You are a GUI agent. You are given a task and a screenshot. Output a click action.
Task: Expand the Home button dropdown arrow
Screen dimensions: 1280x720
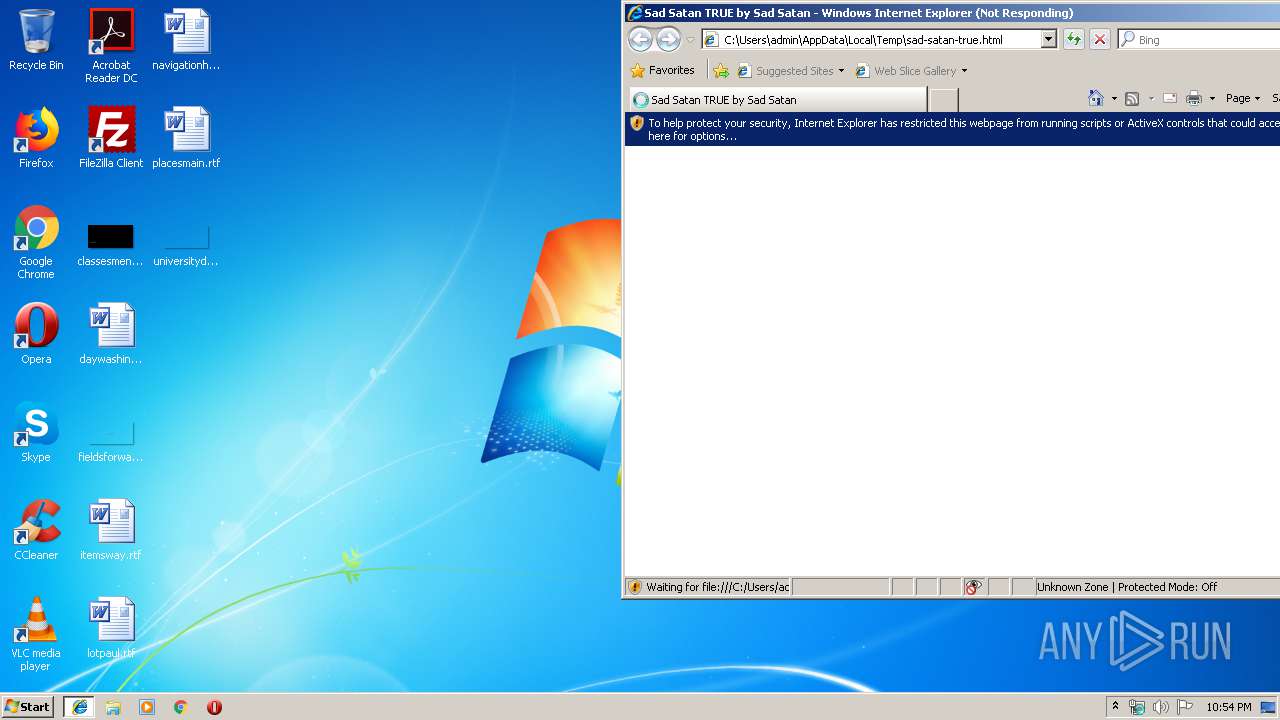pos(1114,99)
